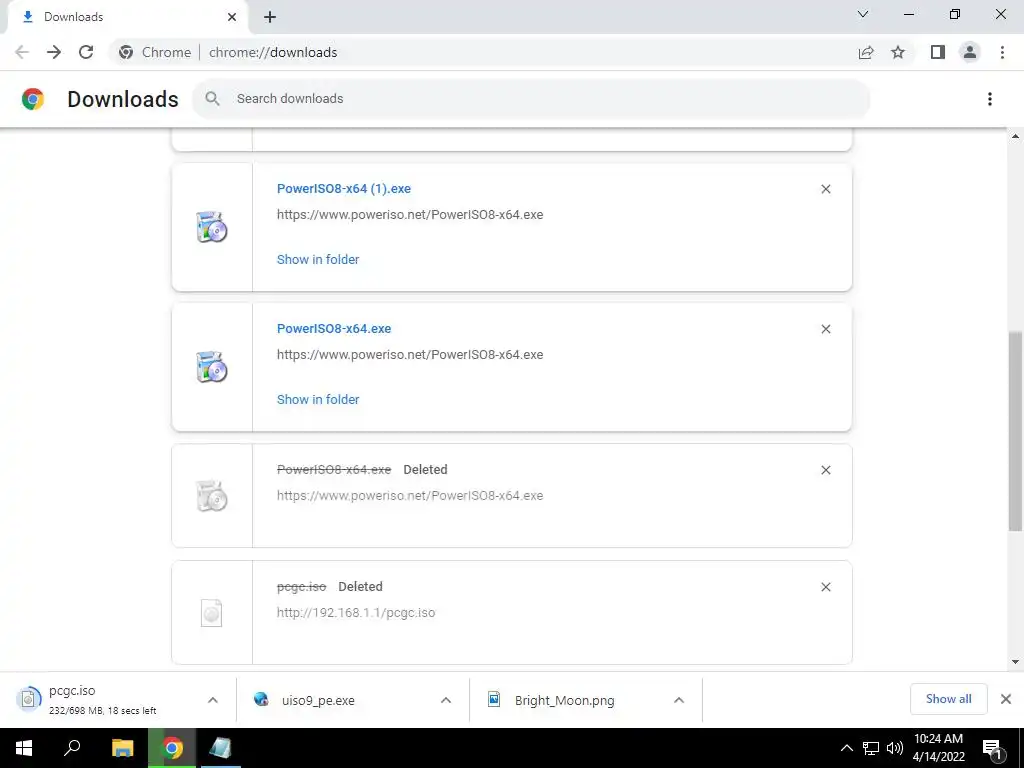Open the PowerISO8-x64 (1).exe file link
This screenshot has height=768, width=1024.
344,189
